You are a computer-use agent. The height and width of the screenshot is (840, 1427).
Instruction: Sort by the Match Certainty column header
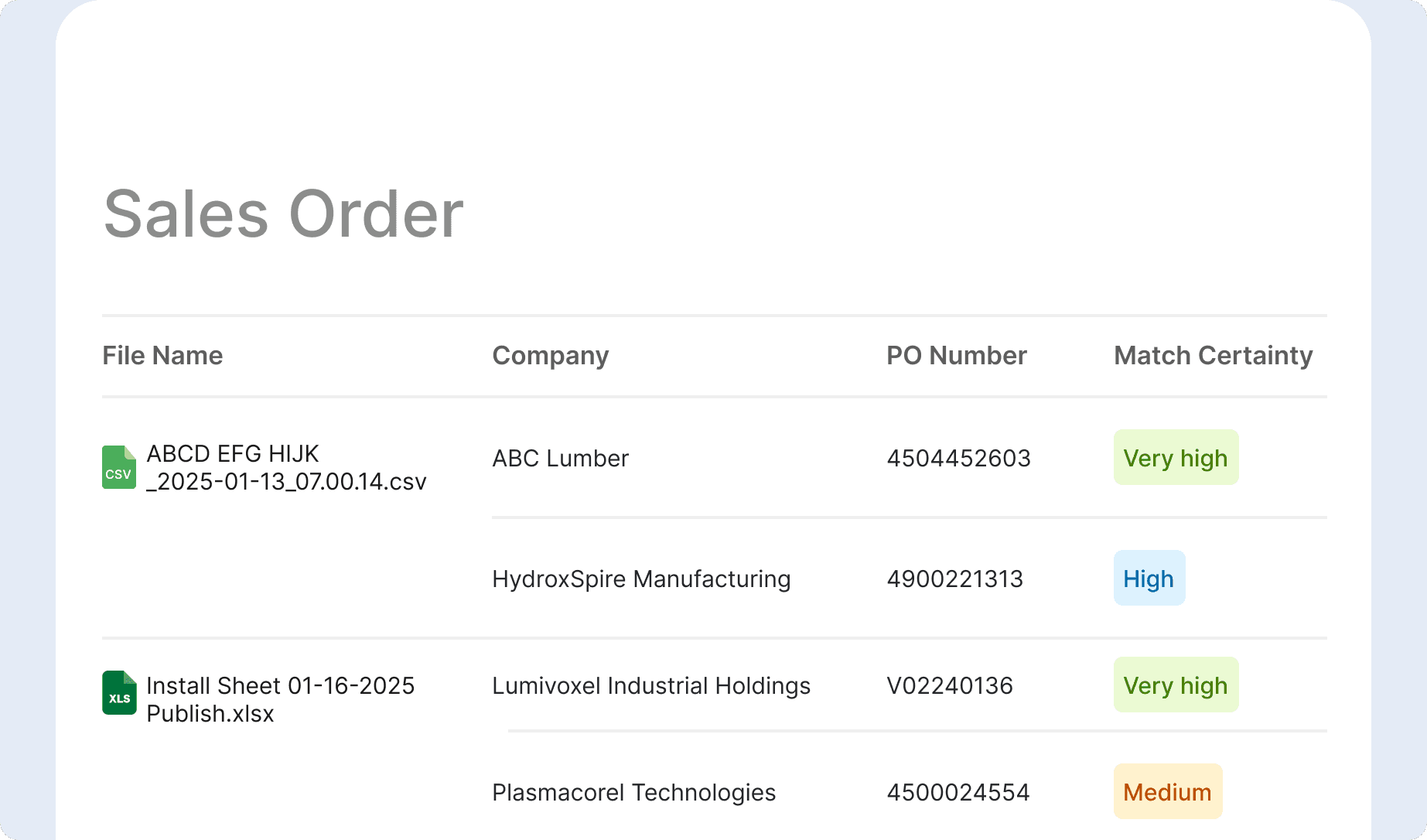pos(1213,356)
